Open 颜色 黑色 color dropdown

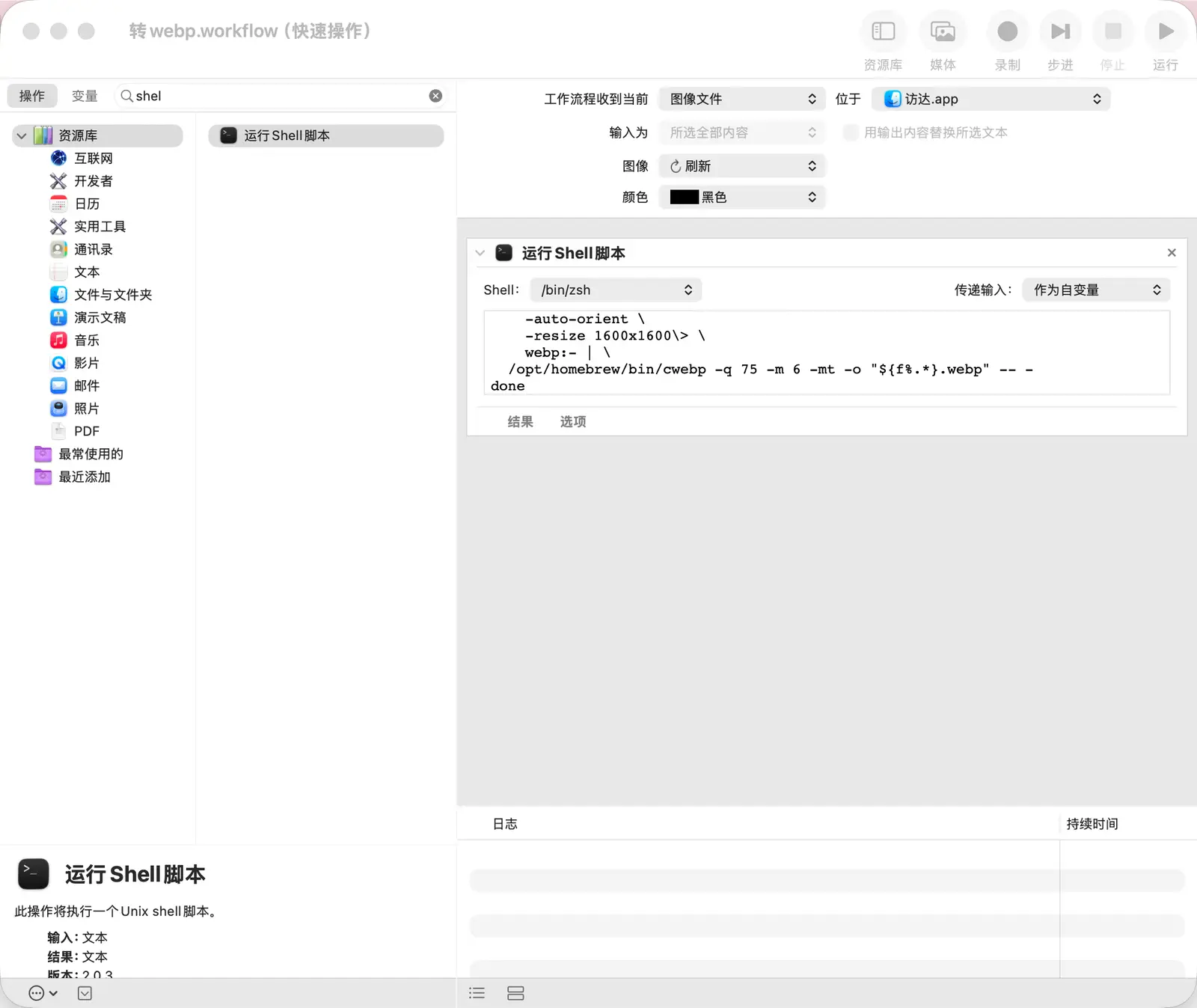741,197
